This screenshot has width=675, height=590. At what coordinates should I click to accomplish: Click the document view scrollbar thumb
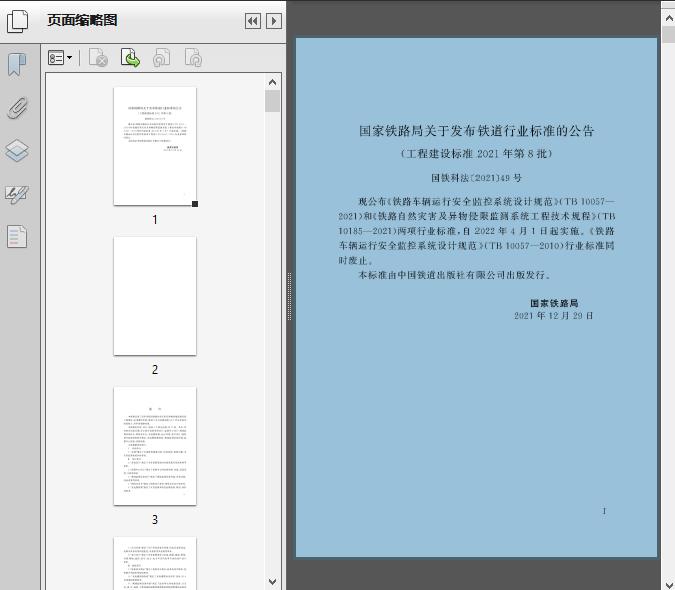tap(669, 34)
